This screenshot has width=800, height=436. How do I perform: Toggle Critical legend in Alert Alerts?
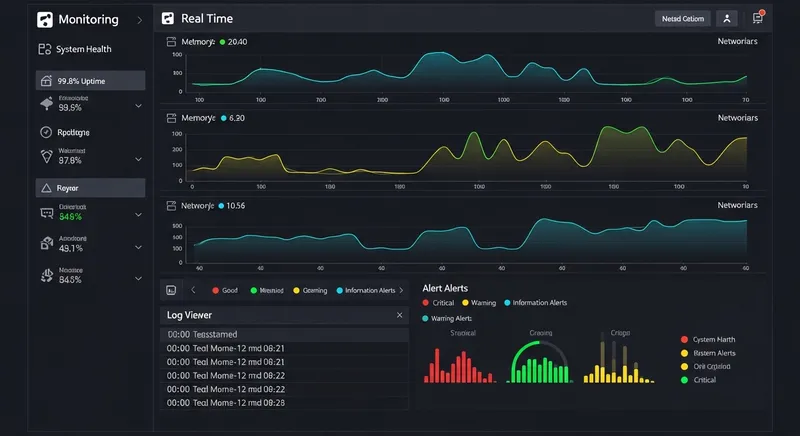click(439, 303)
